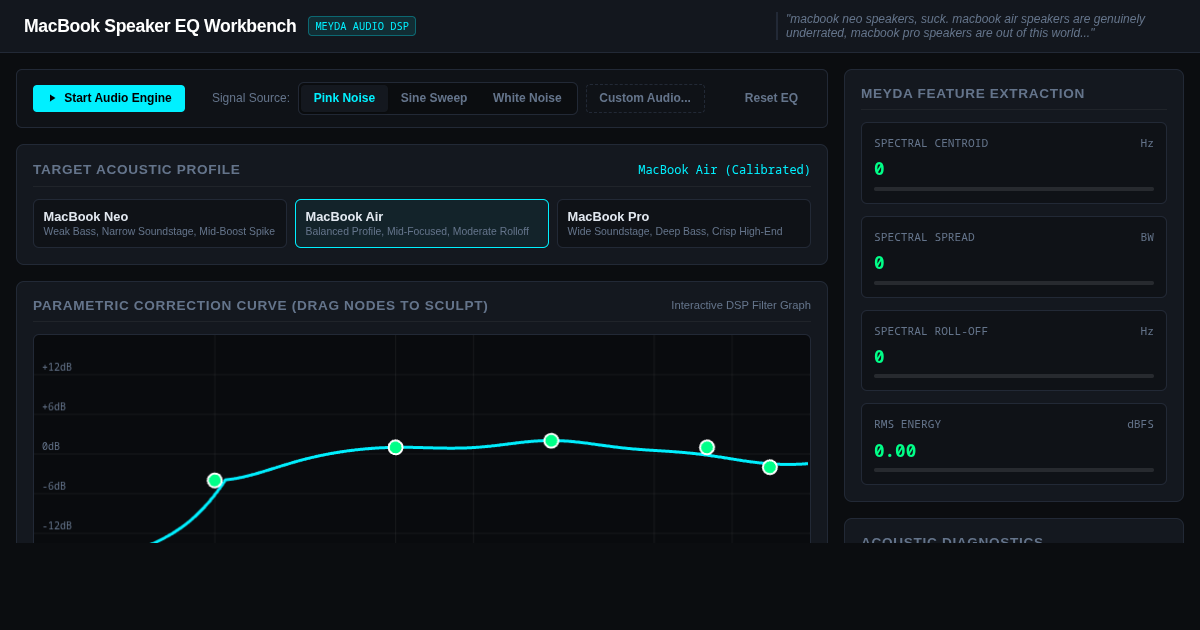Click the first EQ node near -6dB

coord(215,480)
